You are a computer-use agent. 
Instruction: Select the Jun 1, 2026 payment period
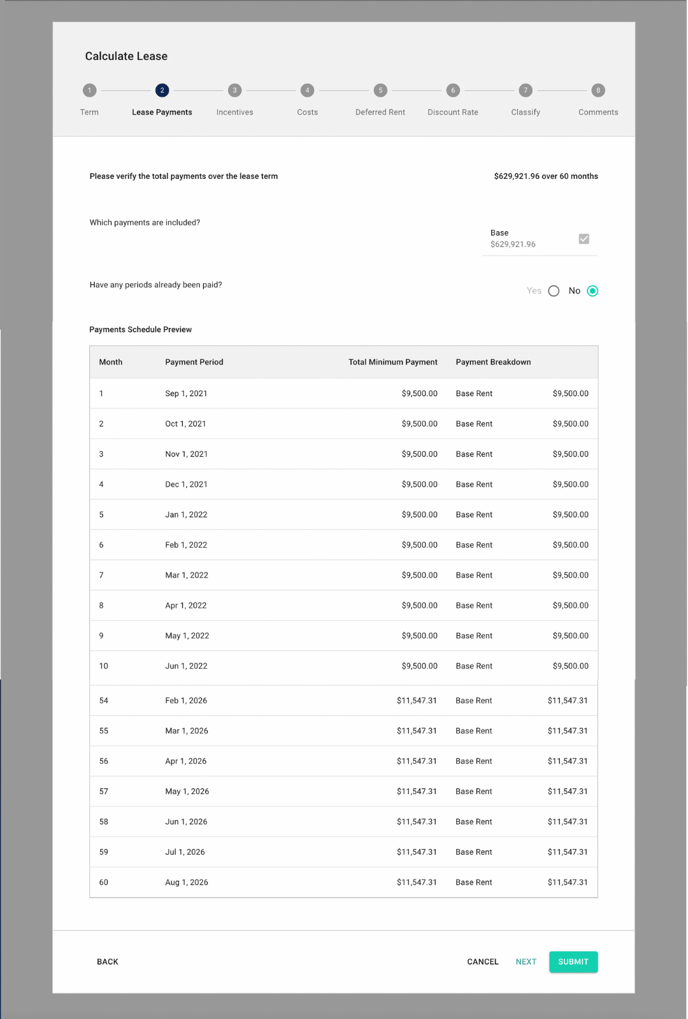click(x=186, y=821)
